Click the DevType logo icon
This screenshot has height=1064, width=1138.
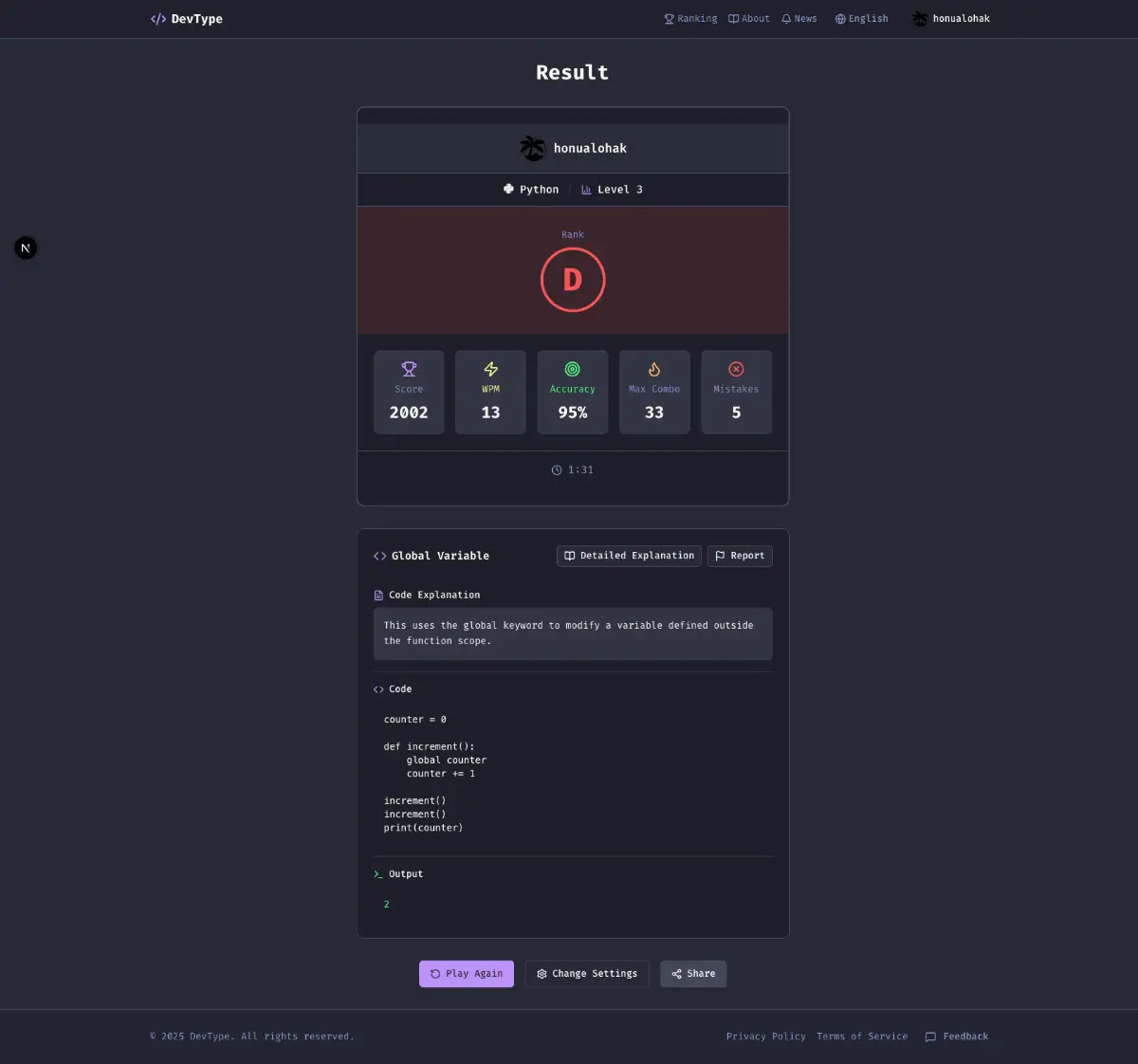tap(158, 19)
